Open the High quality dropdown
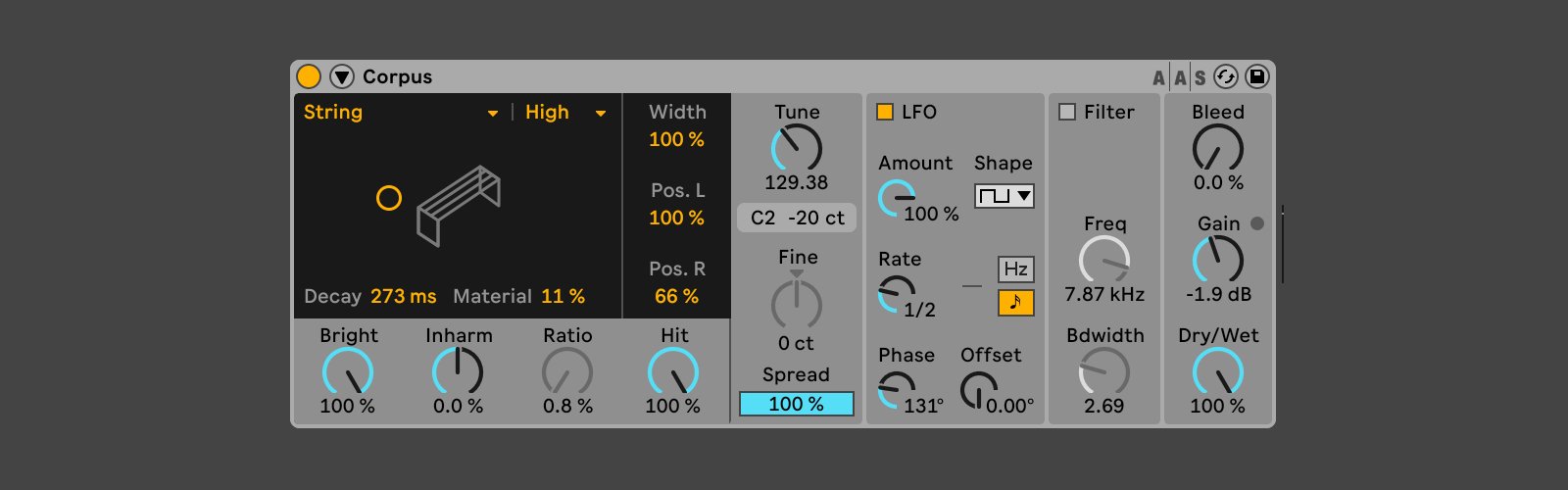Image resolution: width=1568 pixels, height=490 pixels. [566, 113]
